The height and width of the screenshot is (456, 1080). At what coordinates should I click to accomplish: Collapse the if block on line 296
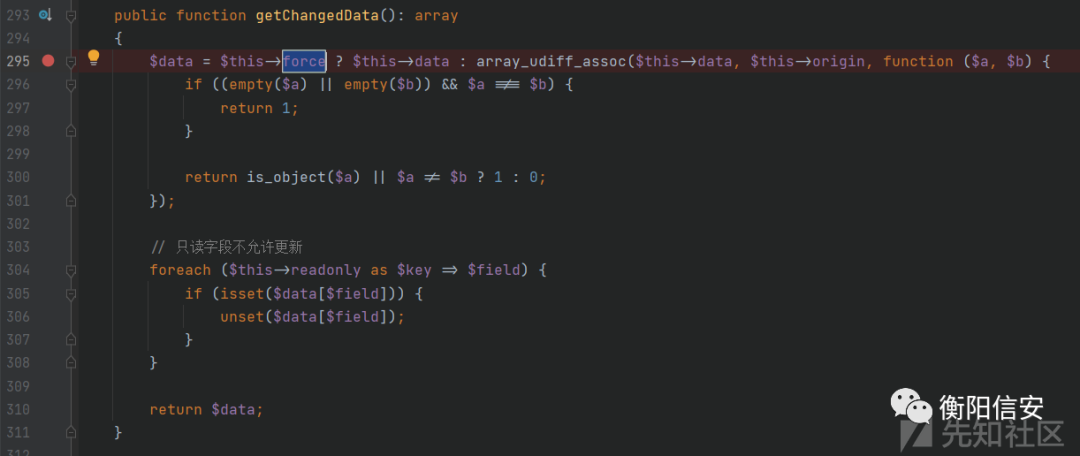pos(70,85)
